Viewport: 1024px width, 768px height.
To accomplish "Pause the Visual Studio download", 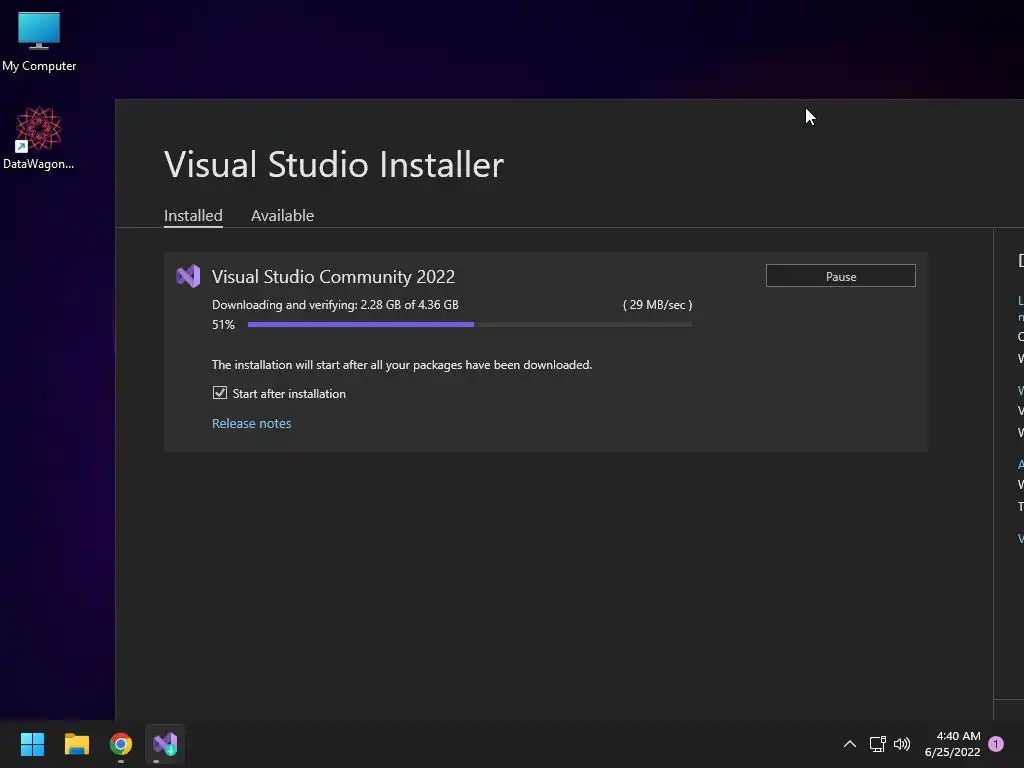I will 840,276.
